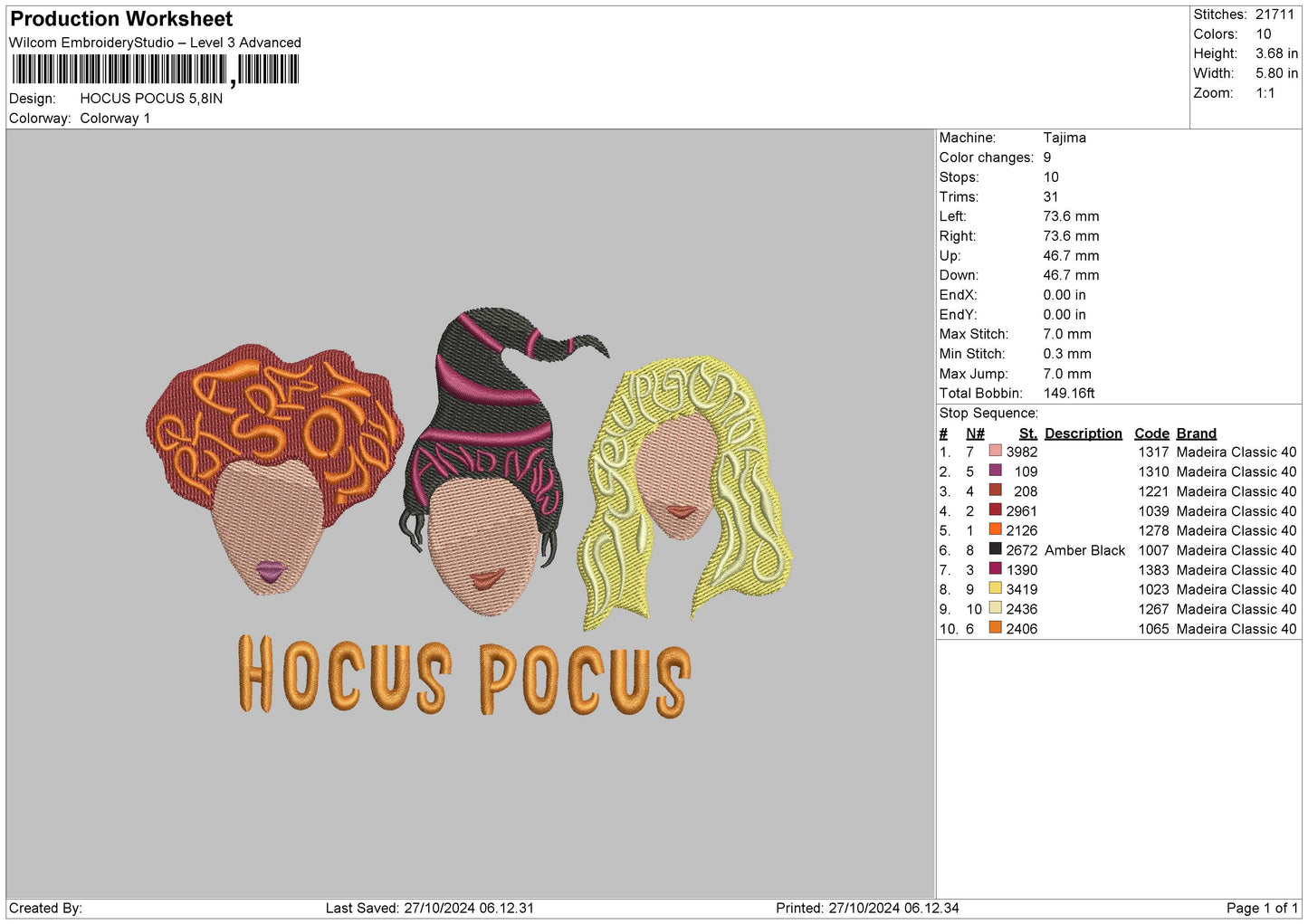Click the Color changes value '9'
1308x924 pixels.
[1047, 157]
